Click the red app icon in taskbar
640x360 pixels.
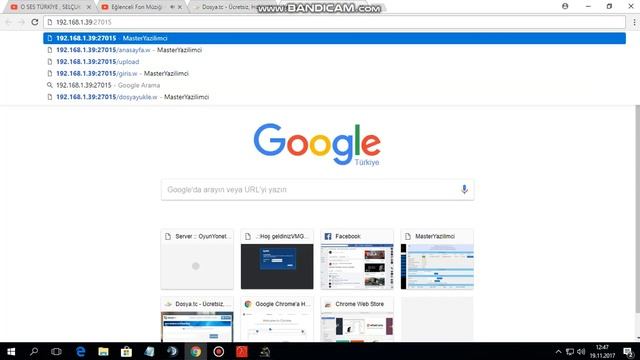pos(242,351)
